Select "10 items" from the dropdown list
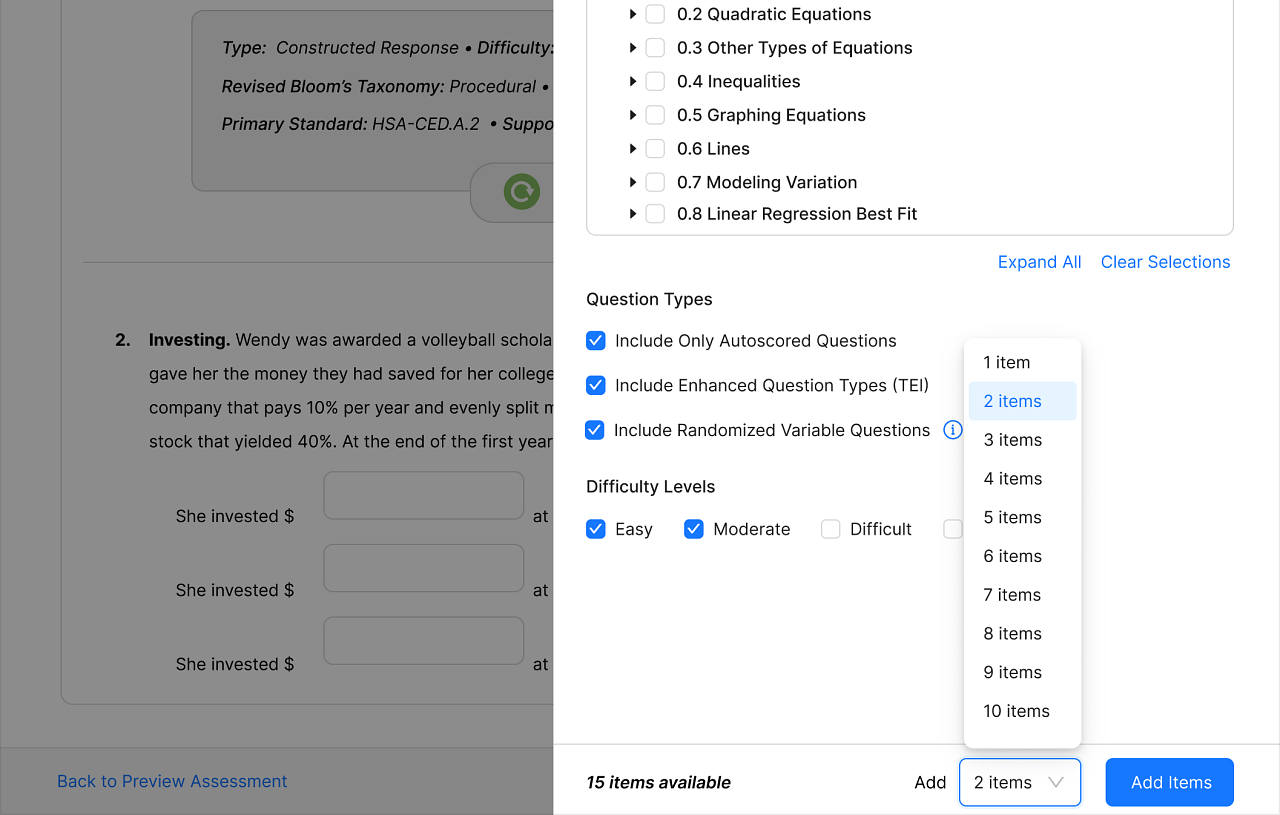The image size is (1280, 815). (1016, 711)
